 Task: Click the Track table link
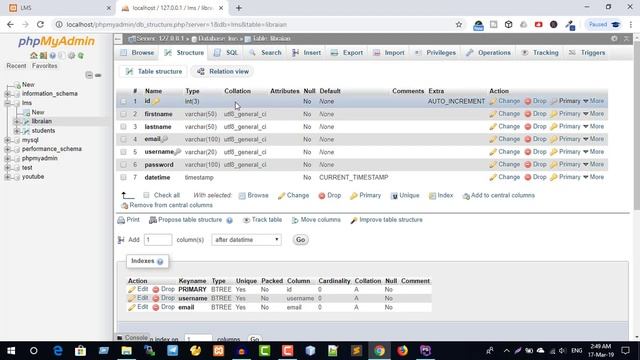pos(262,220)
